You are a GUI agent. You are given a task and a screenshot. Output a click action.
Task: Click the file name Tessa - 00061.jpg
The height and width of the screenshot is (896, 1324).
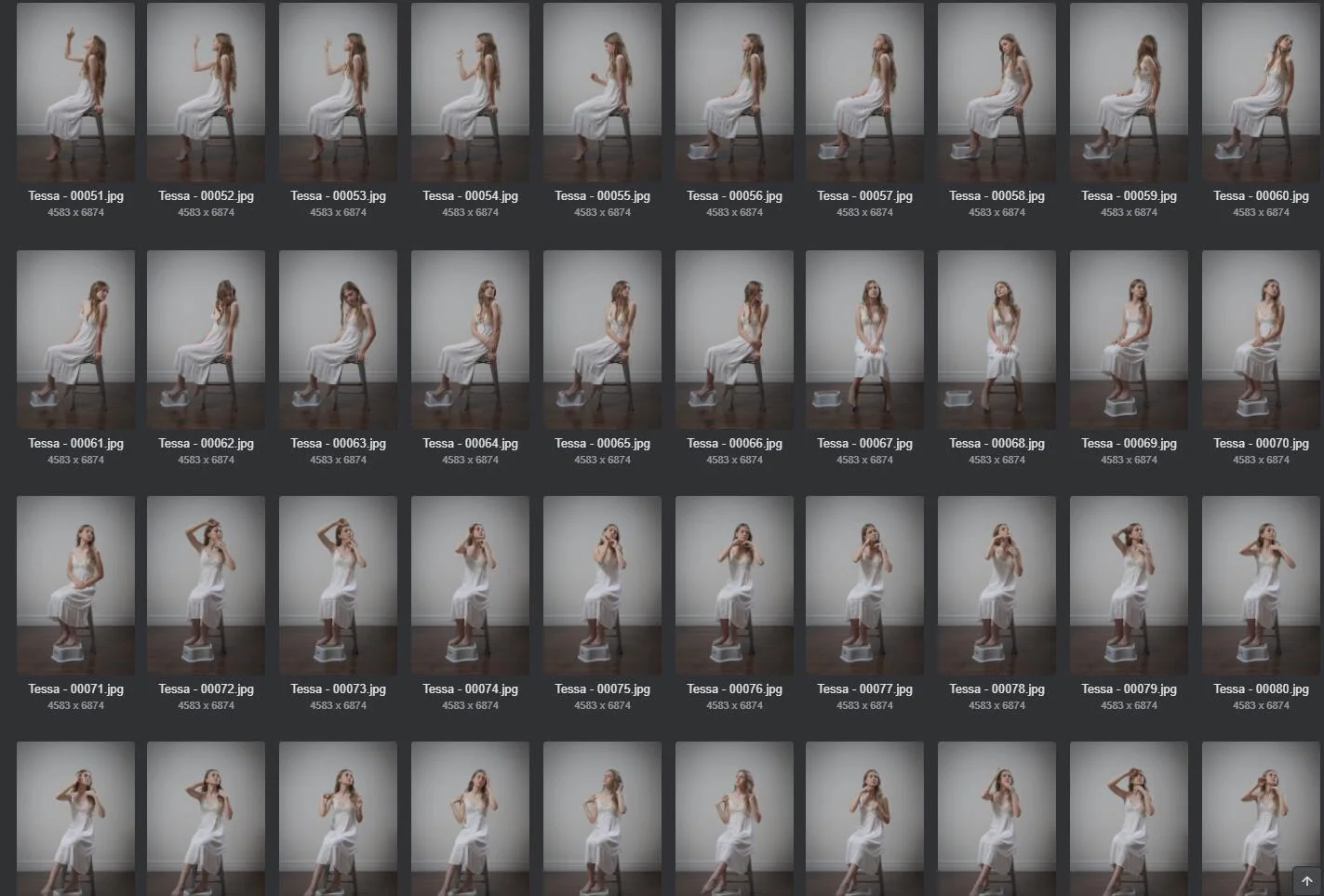pos(75,444)
